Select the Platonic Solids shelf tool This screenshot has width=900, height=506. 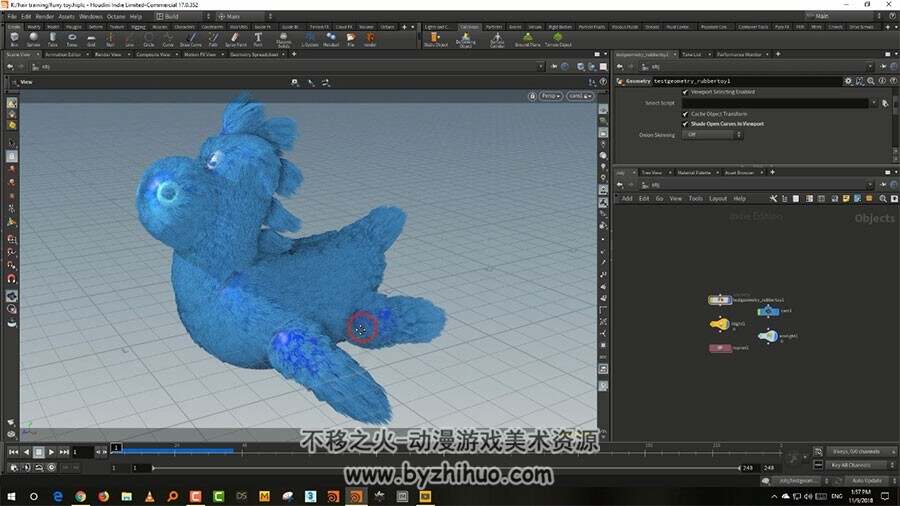coord(284,40)
